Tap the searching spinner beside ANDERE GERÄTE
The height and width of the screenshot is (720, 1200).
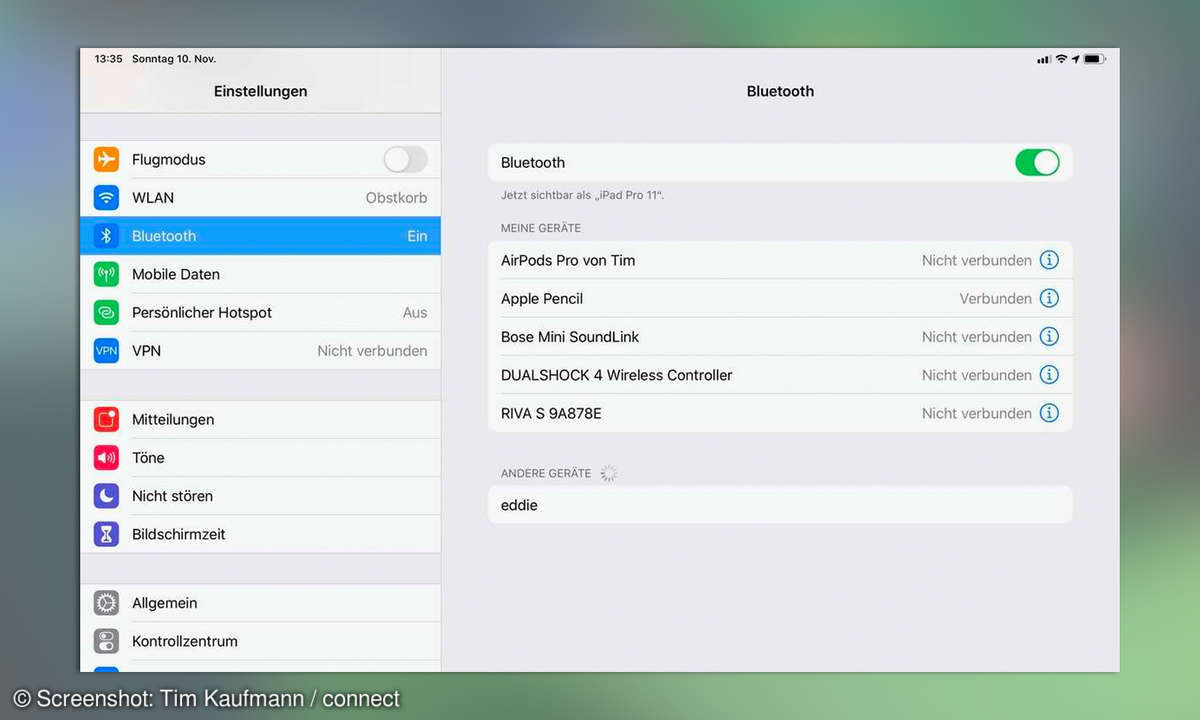tap(608, 473)
